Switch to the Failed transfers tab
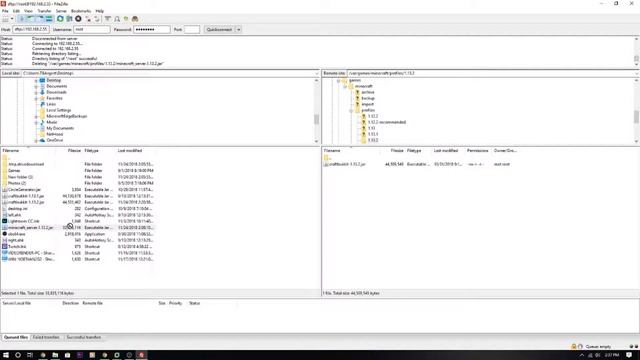The image size is (640, 360). pos(46,338)
